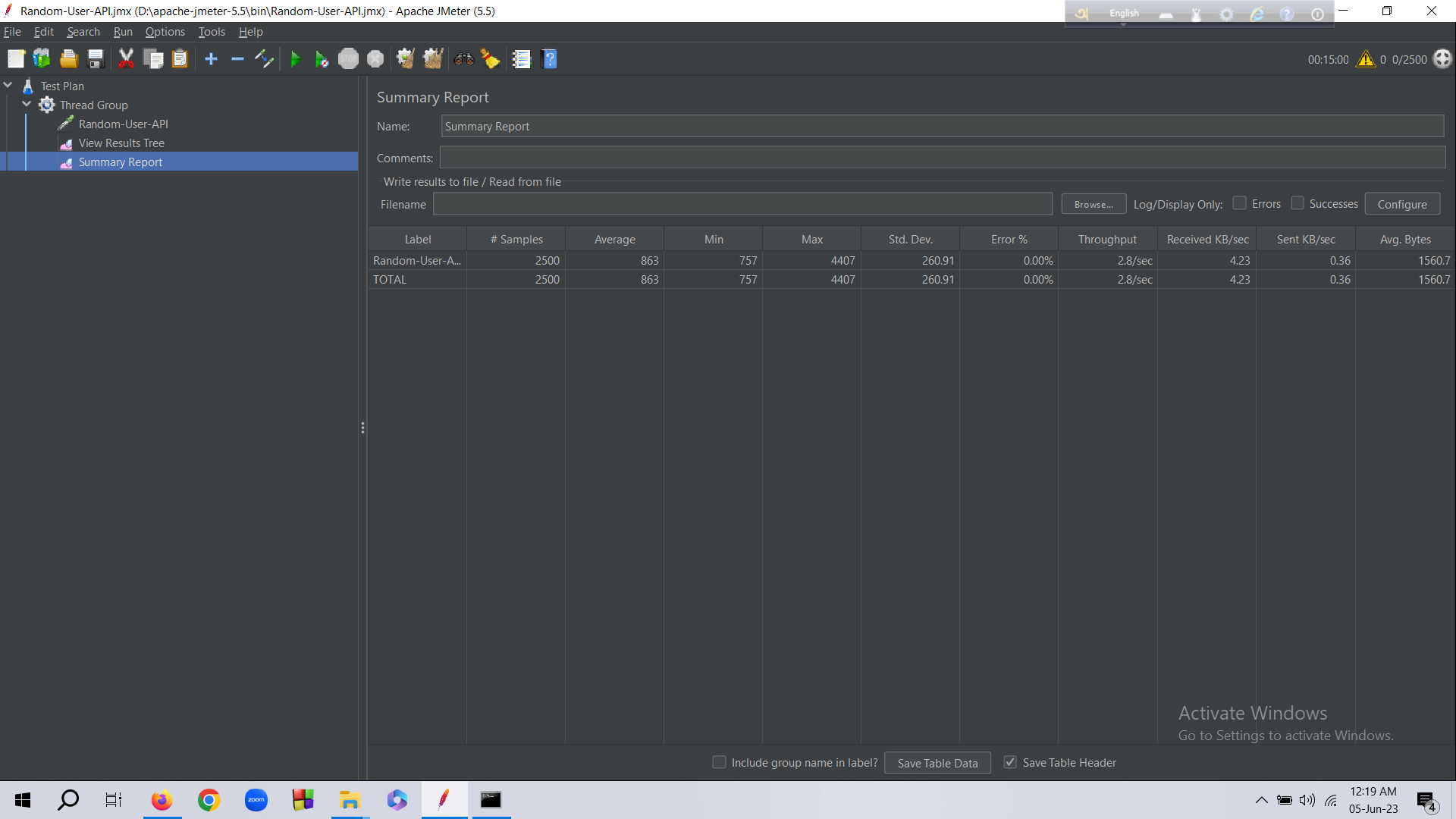This screenshot has width=1456, height=819.
Task: Click the Browse button for filename
Action: (x=1093, y=203)
